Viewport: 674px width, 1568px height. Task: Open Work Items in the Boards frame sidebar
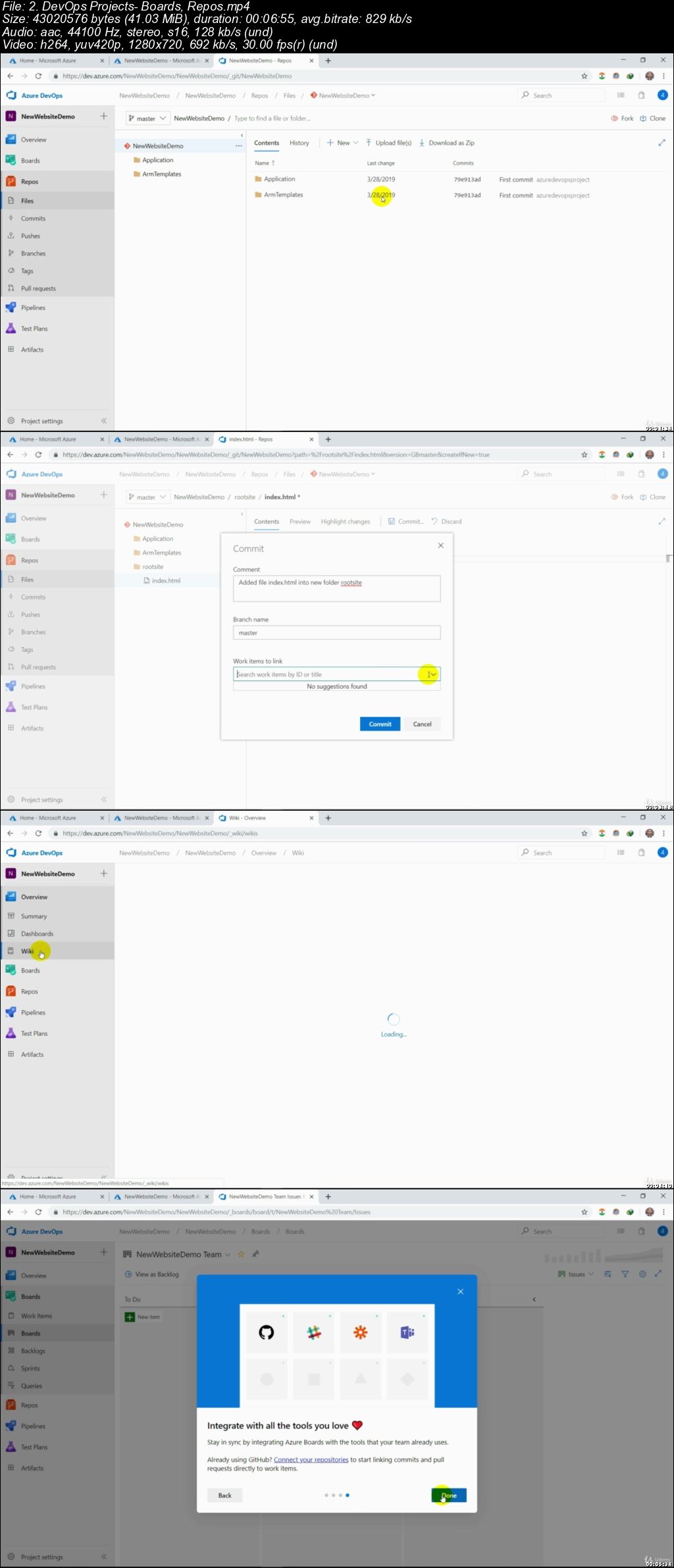(36, 1316)
